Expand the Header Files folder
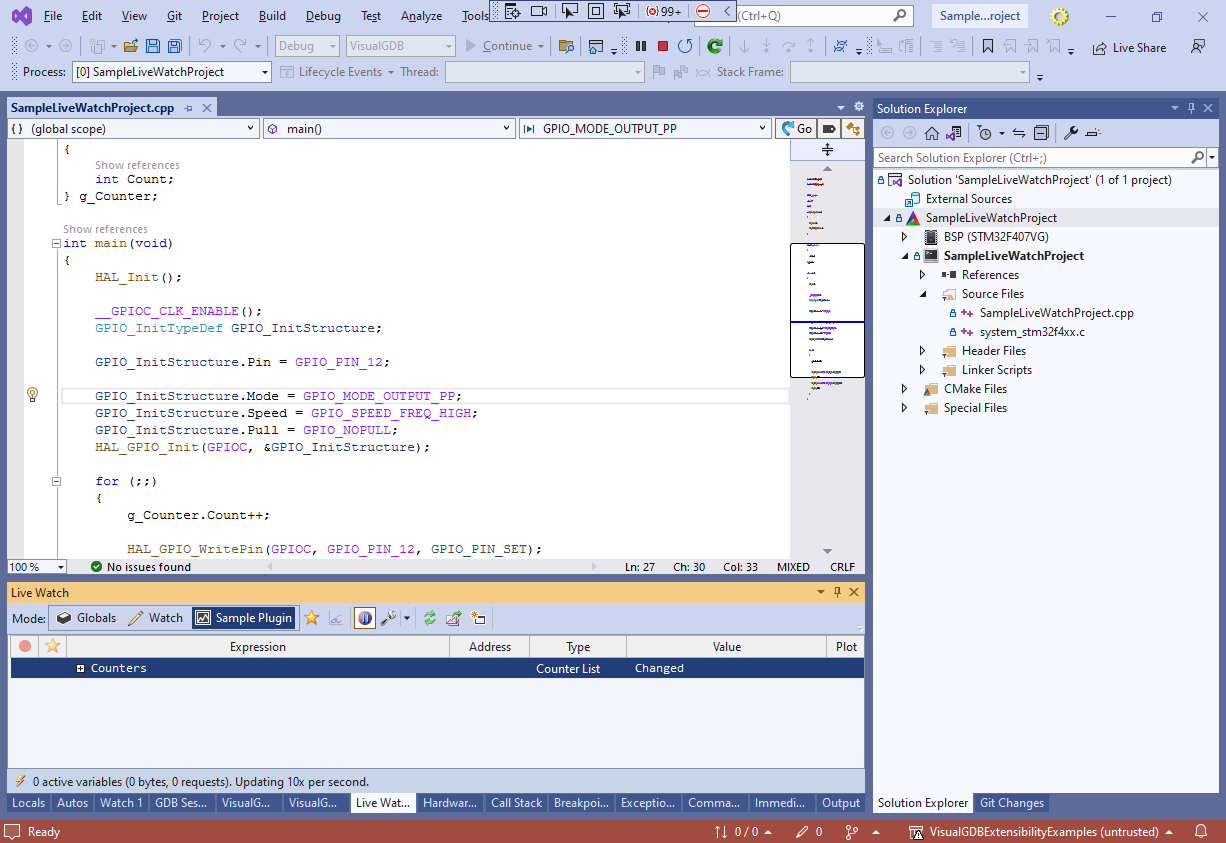The height and width of the screenshot is (843, 1226). [922, 351]
